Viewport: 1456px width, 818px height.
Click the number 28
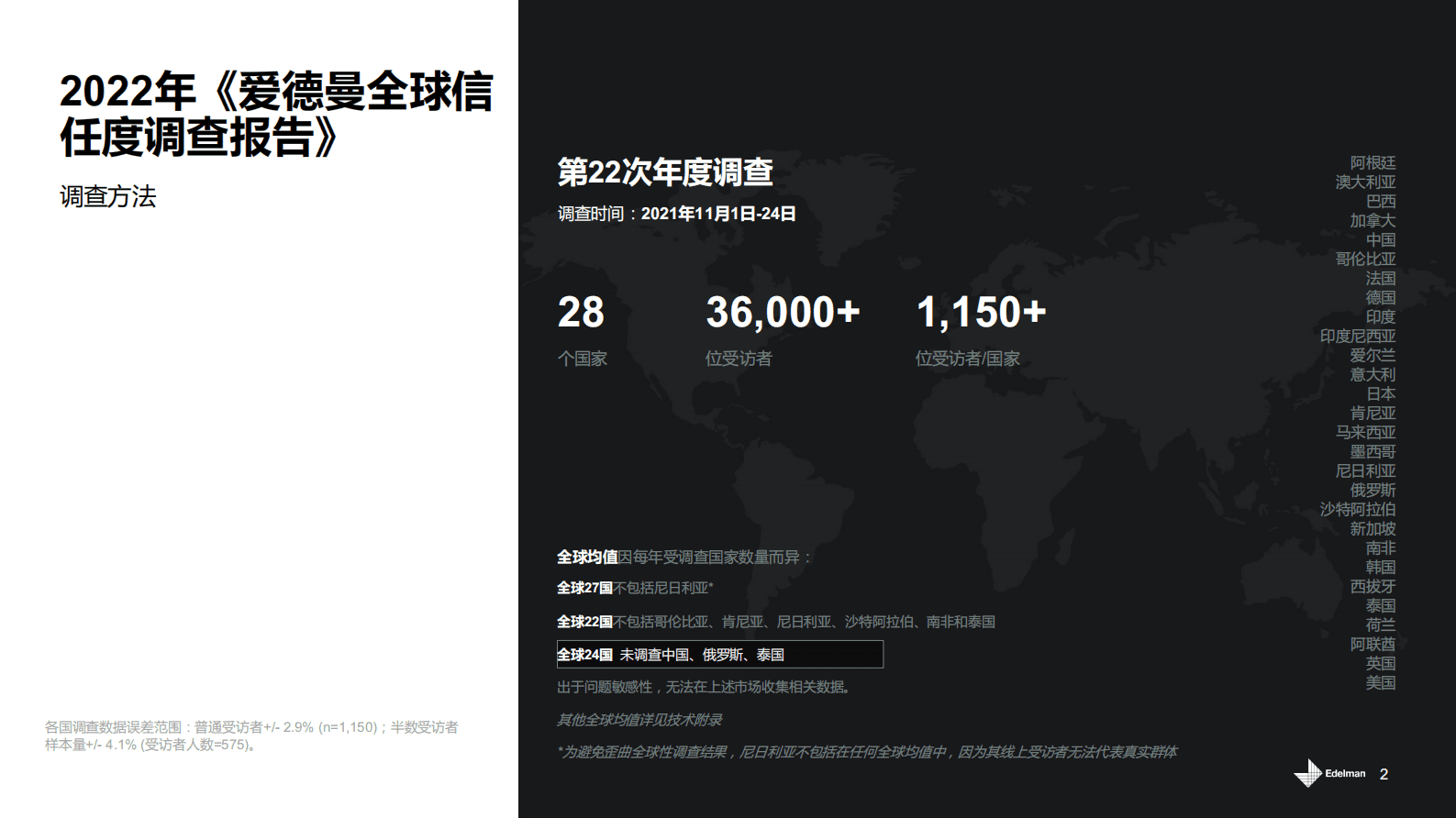(x=581, y=312)
